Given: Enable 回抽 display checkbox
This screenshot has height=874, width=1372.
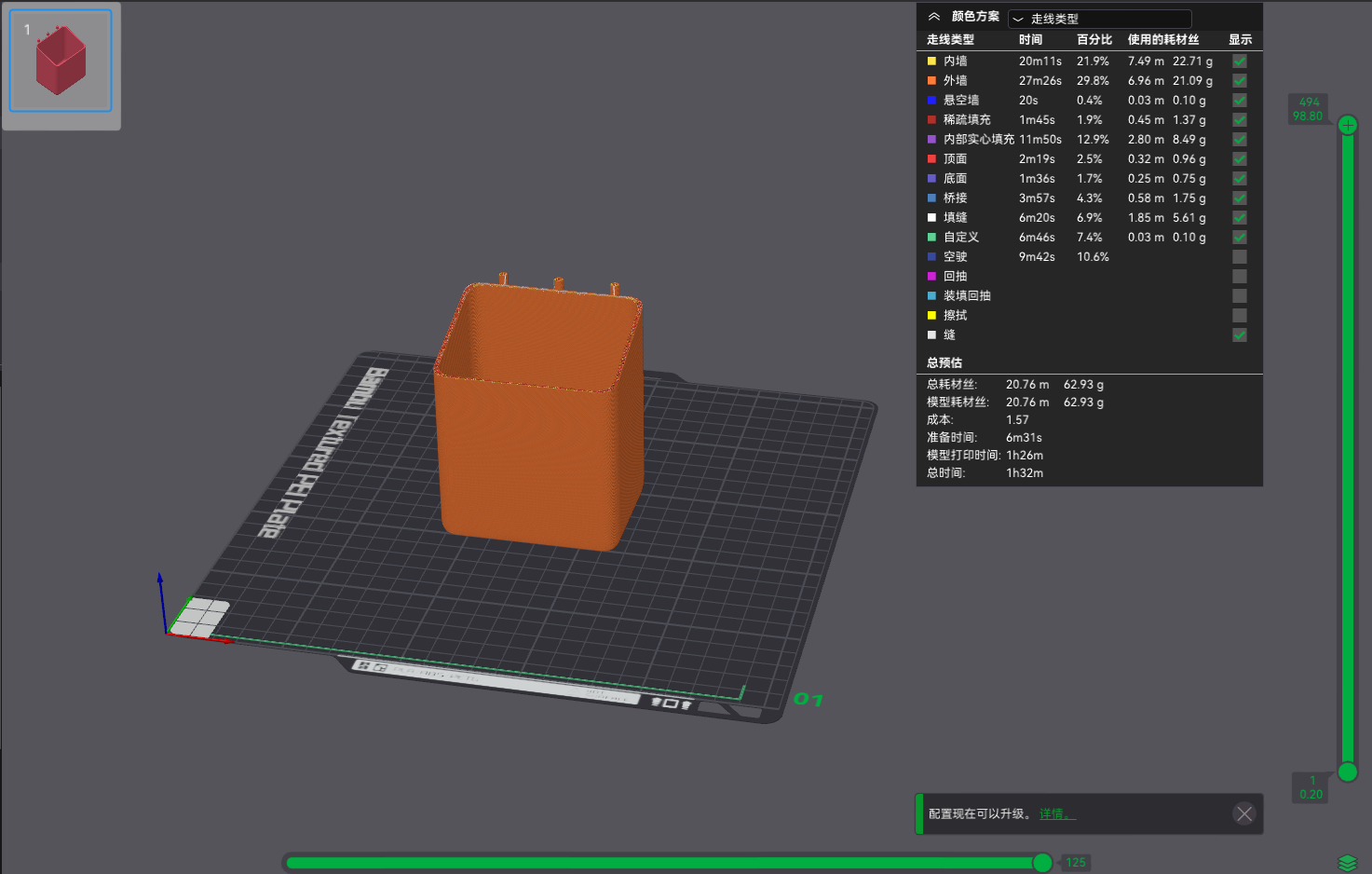Looking at the screenshot, I should [1240, 276].
